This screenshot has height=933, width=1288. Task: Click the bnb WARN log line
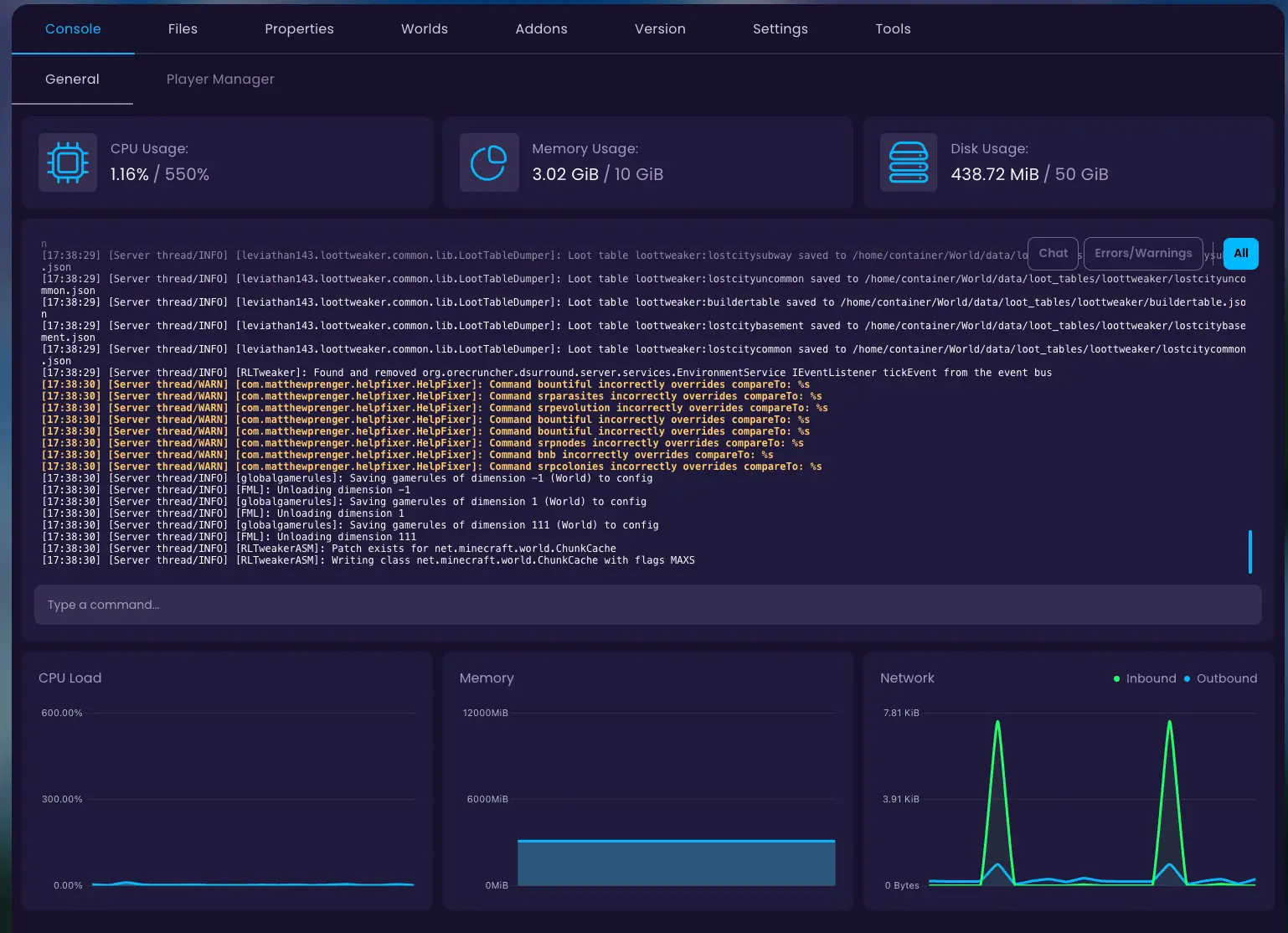click(x=408, y=455)
